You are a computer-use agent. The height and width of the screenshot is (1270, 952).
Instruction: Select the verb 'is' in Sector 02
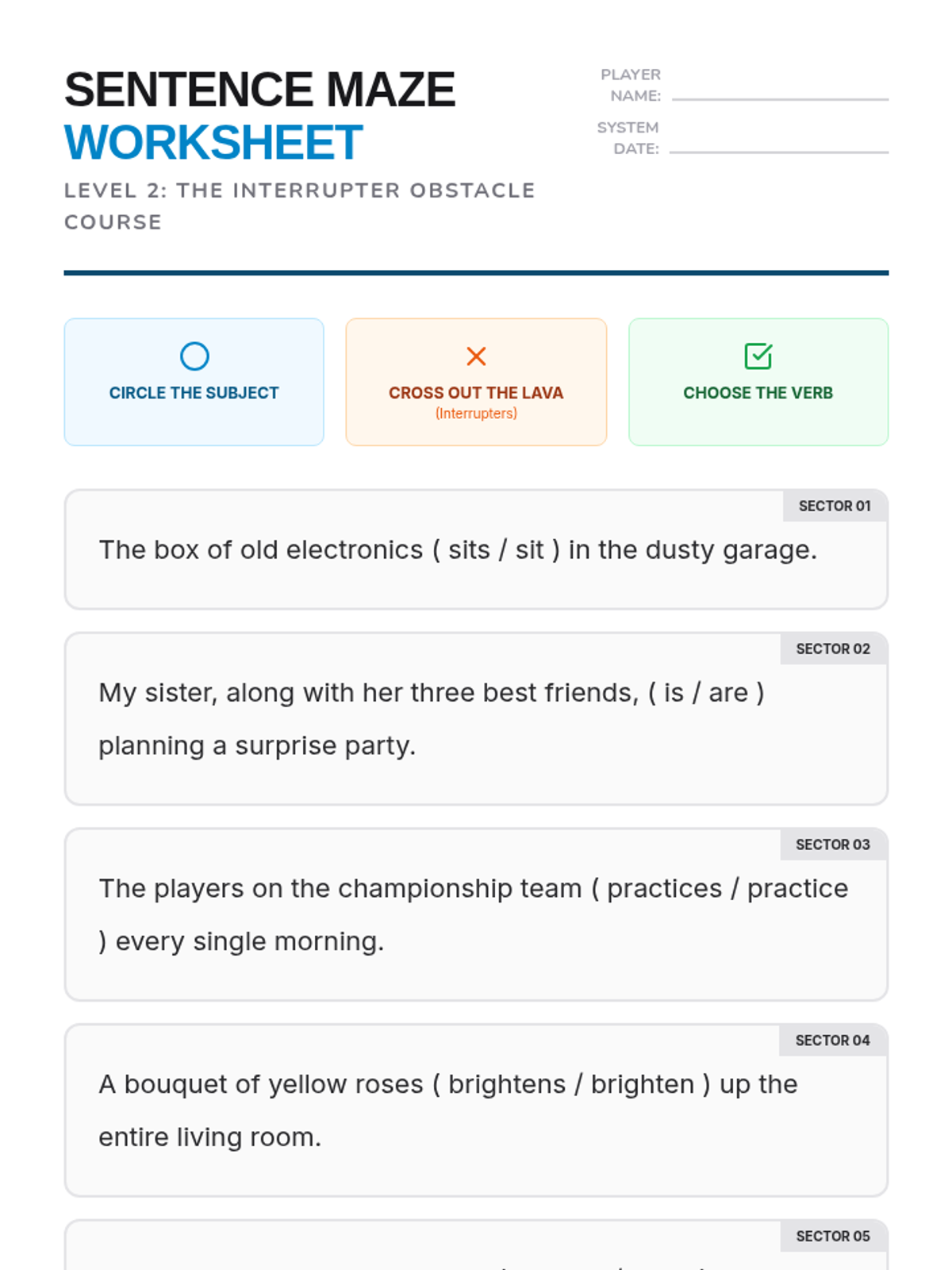(674, 693)
